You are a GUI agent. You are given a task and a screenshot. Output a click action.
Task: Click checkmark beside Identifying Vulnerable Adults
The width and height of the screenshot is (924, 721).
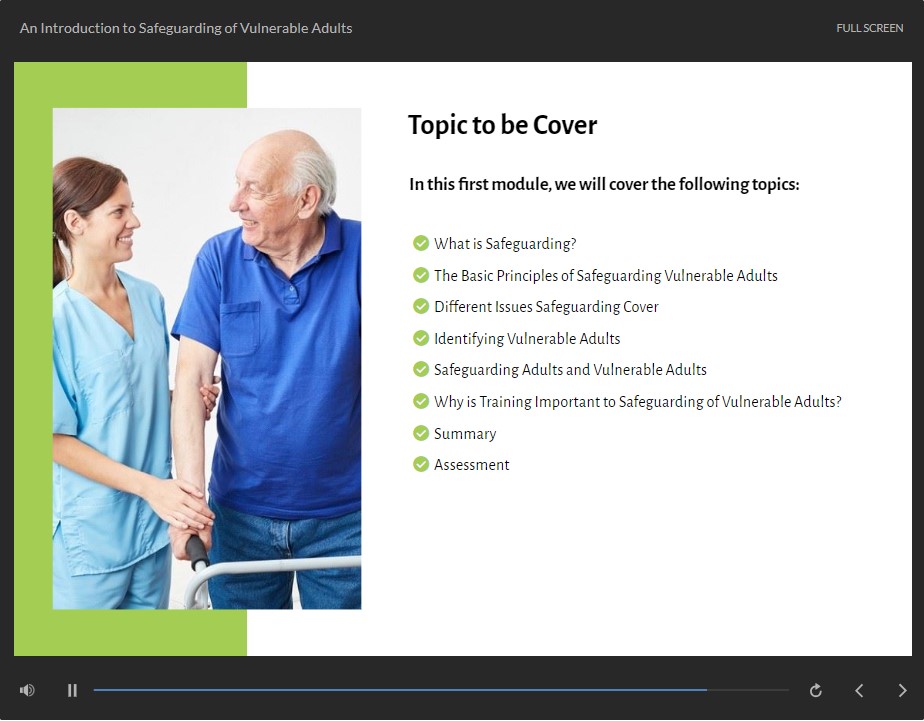tap(421, 338)
